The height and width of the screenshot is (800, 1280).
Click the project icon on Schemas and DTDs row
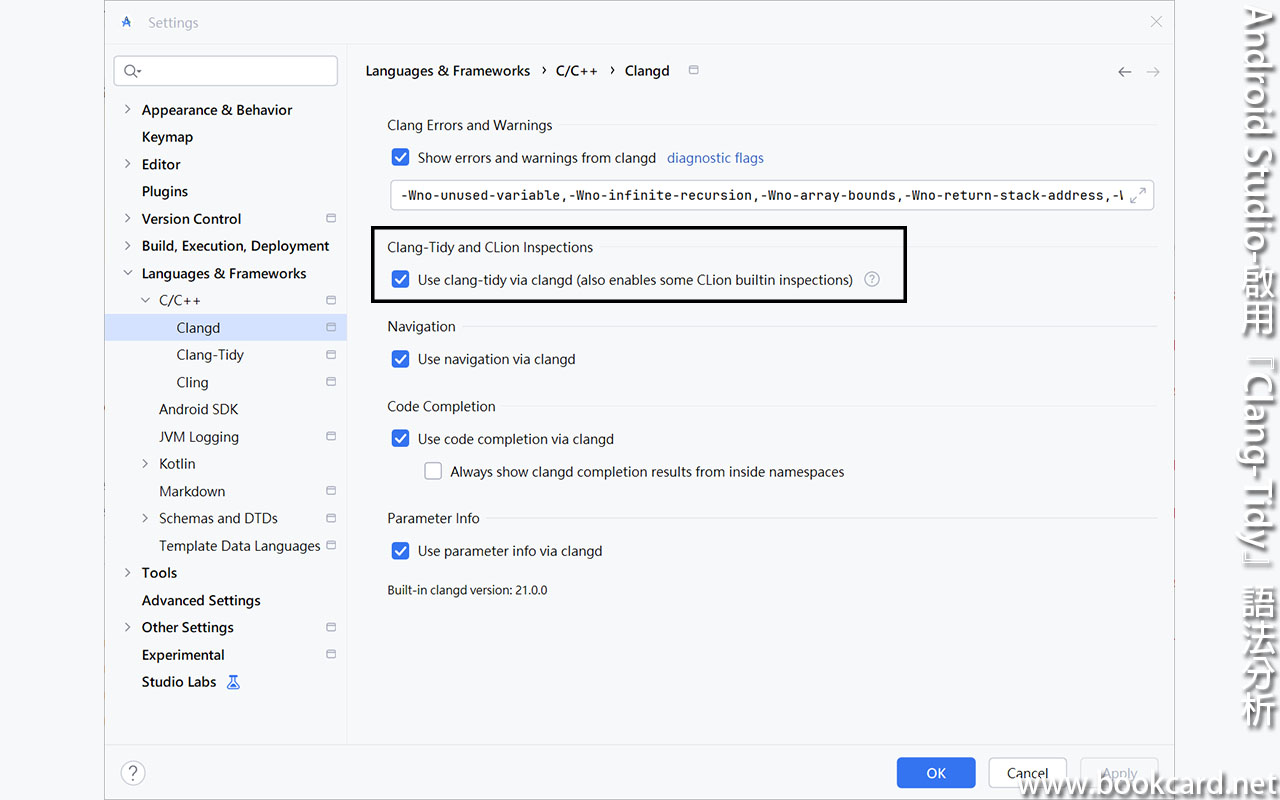point(331,518)
